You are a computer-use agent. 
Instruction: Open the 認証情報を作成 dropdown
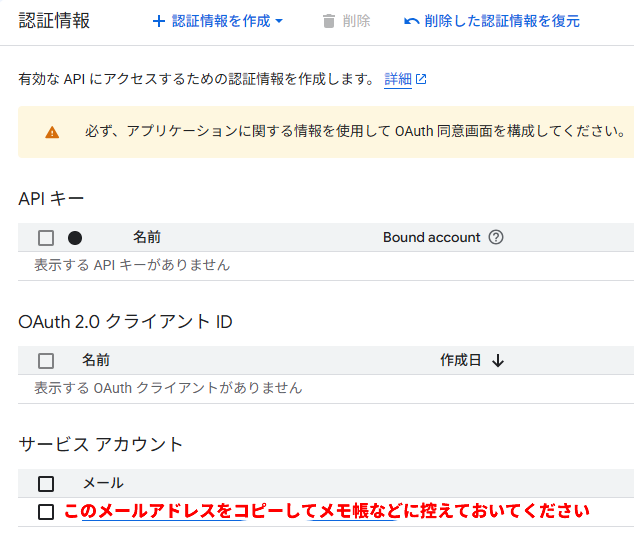(218, 21)
